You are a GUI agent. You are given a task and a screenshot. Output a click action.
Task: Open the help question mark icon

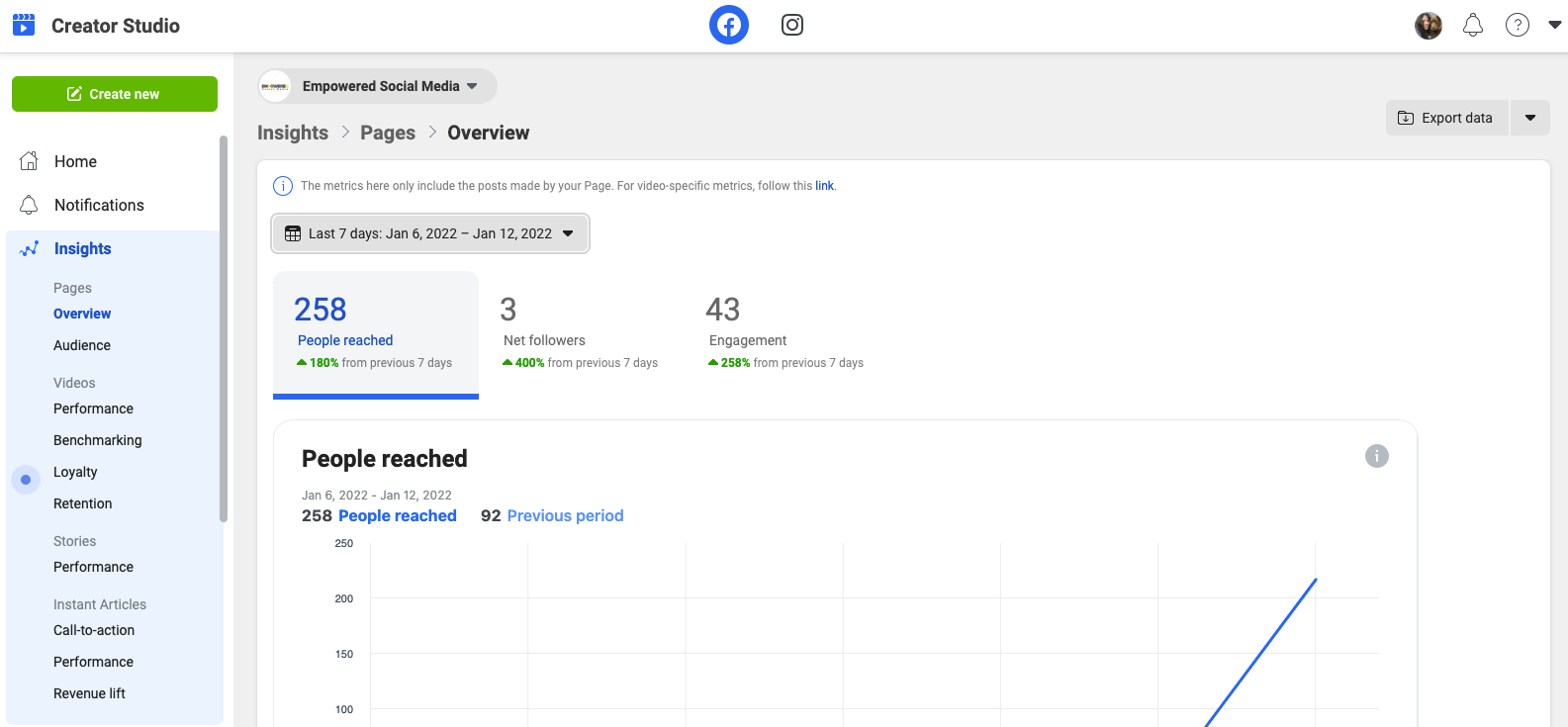[1518, 26]
